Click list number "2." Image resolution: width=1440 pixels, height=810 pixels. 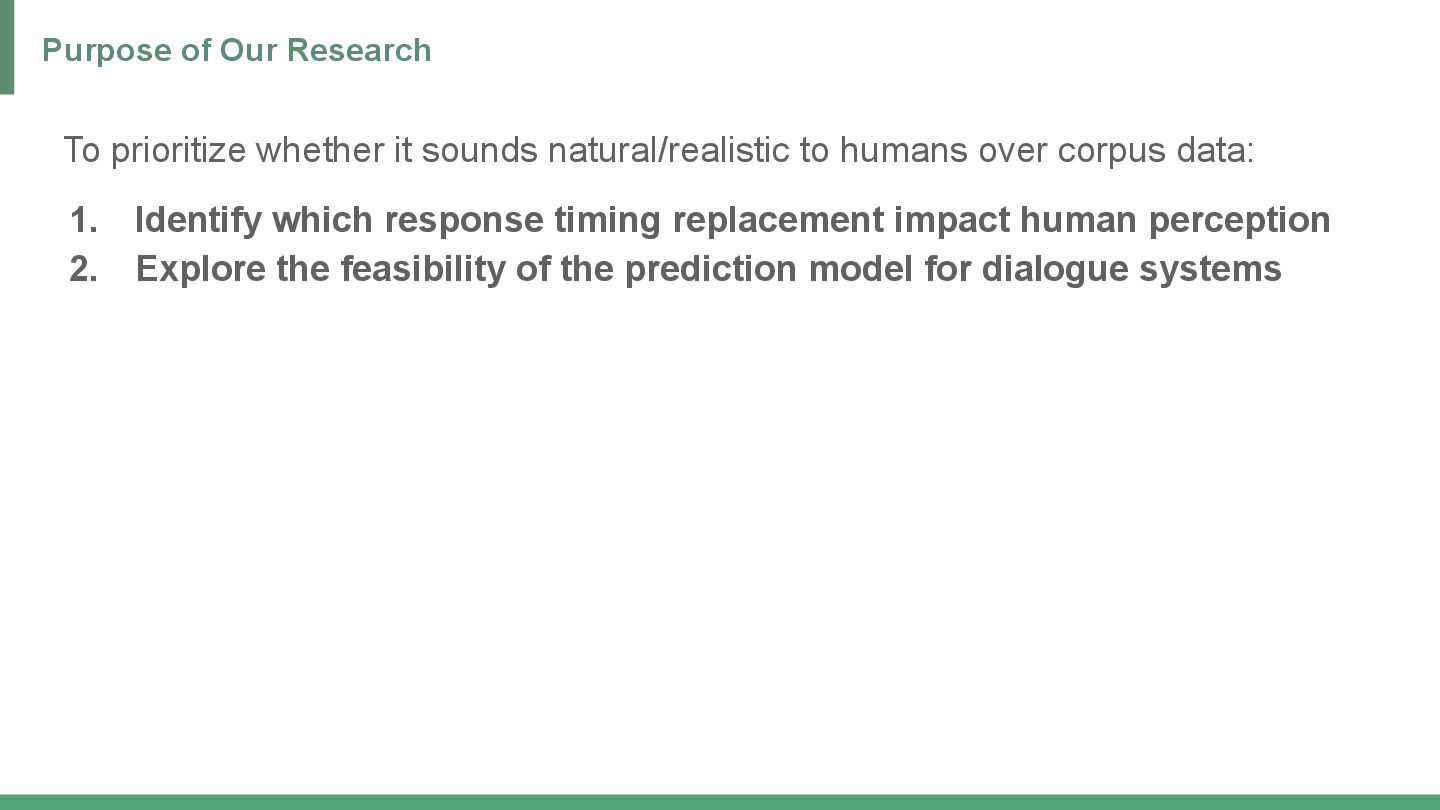[84, 268]
